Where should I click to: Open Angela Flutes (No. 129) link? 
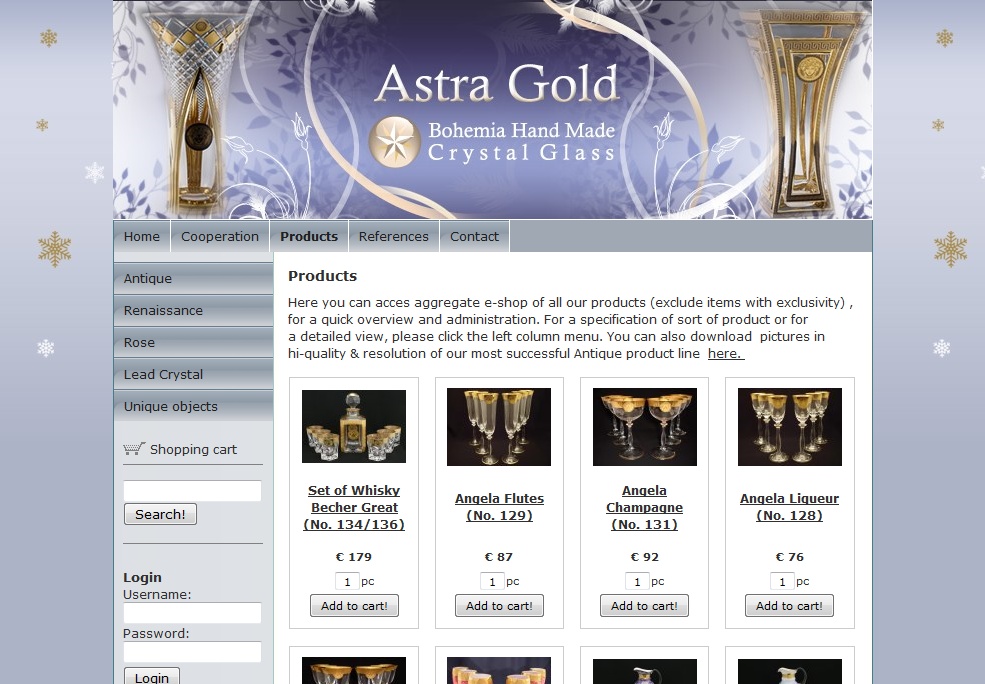tap(499, 507)
